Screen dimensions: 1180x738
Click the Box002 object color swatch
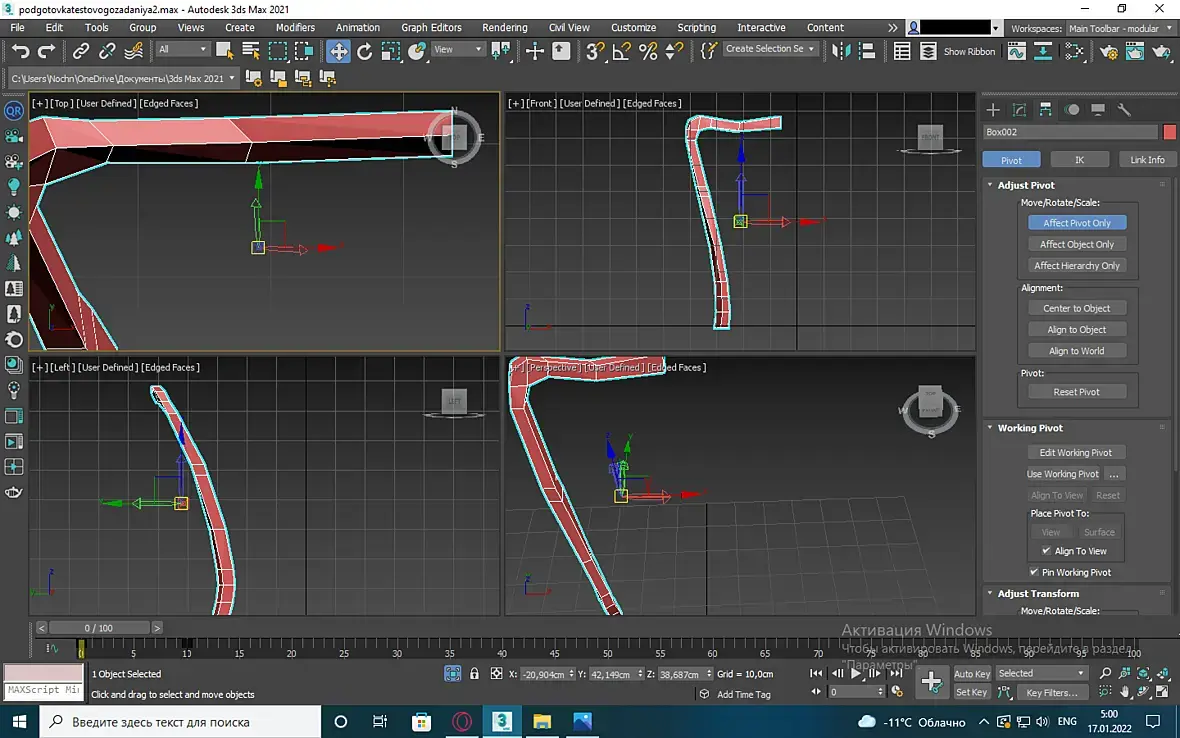[x=1169, y=132]
